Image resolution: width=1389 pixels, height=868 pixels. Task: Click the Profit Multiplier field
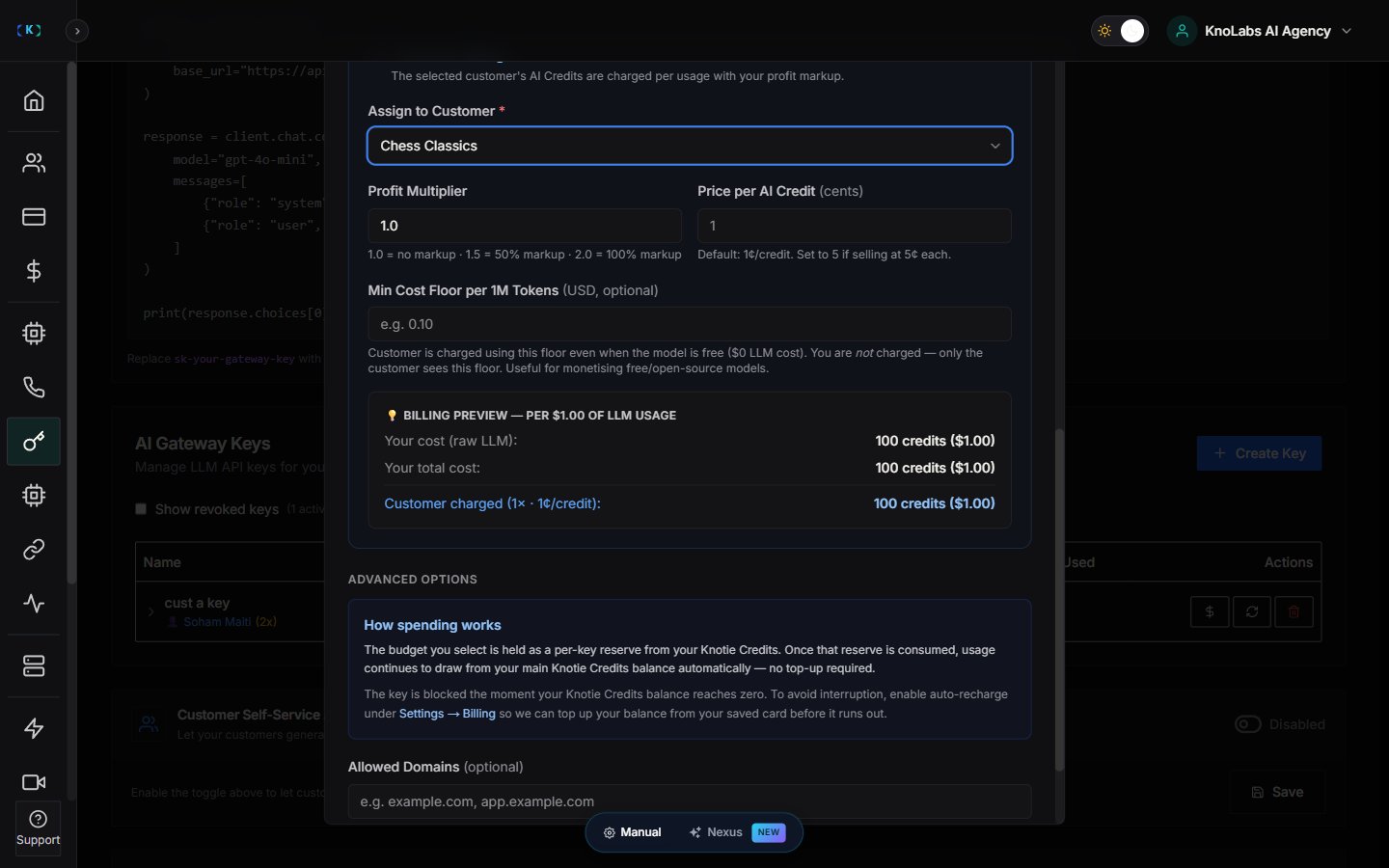(x=525, y=226)
